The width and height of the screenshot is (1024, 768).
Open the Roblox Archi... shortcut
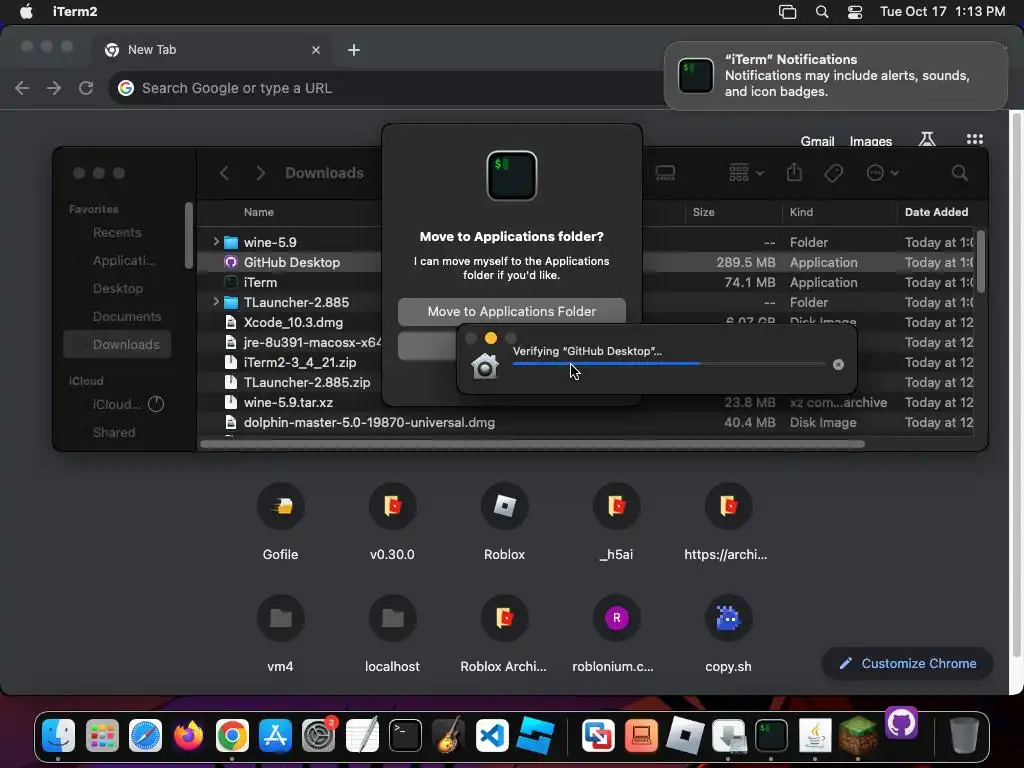tap(505, 634)
